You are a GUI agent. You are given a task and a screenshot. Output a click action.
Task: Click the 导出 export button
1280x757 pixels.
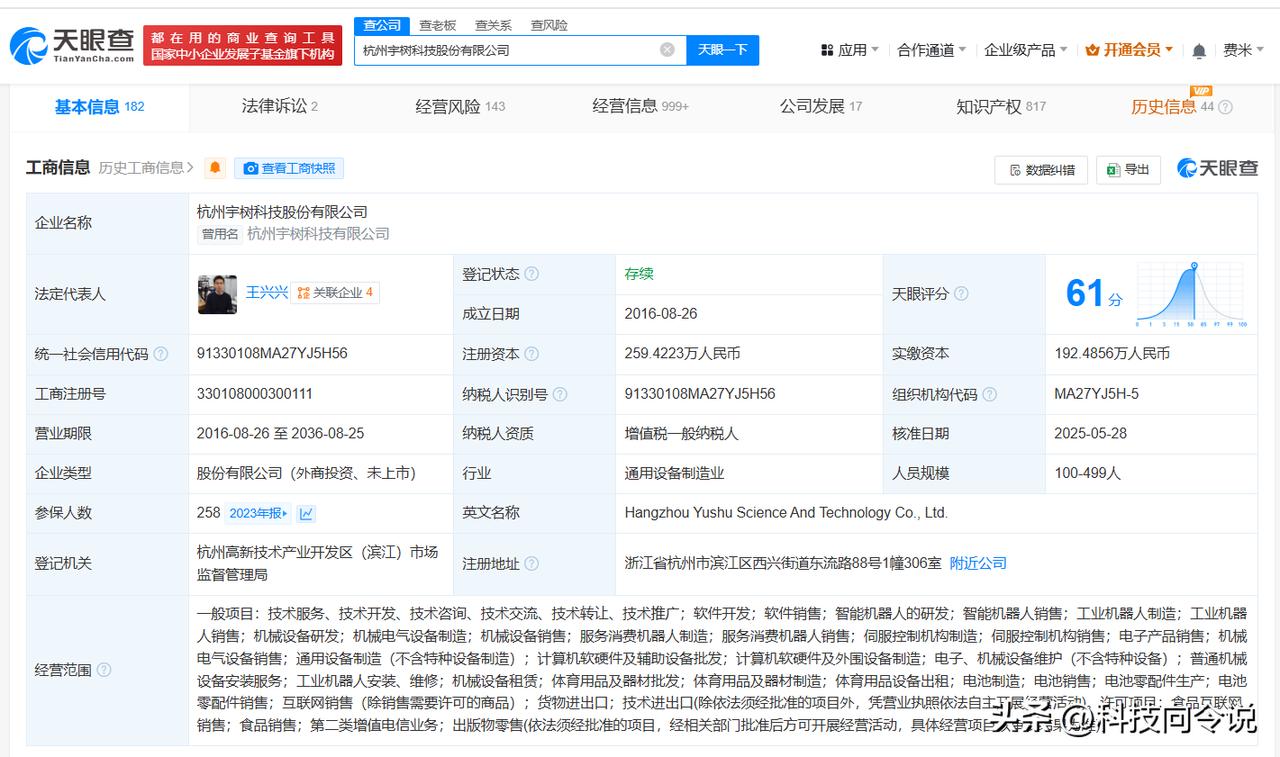point(1128,170)
